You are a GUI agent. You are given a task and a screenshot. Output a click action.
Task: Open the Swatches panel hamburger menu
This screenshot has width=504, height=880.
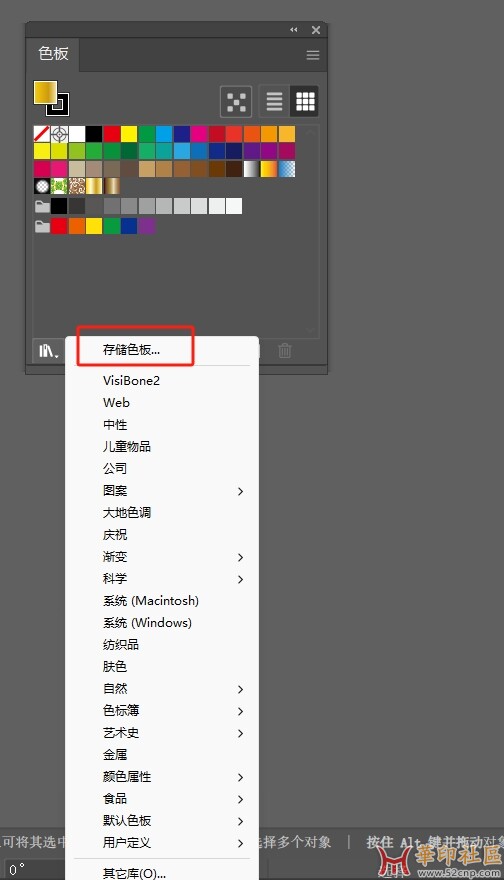tap(313, 55)
